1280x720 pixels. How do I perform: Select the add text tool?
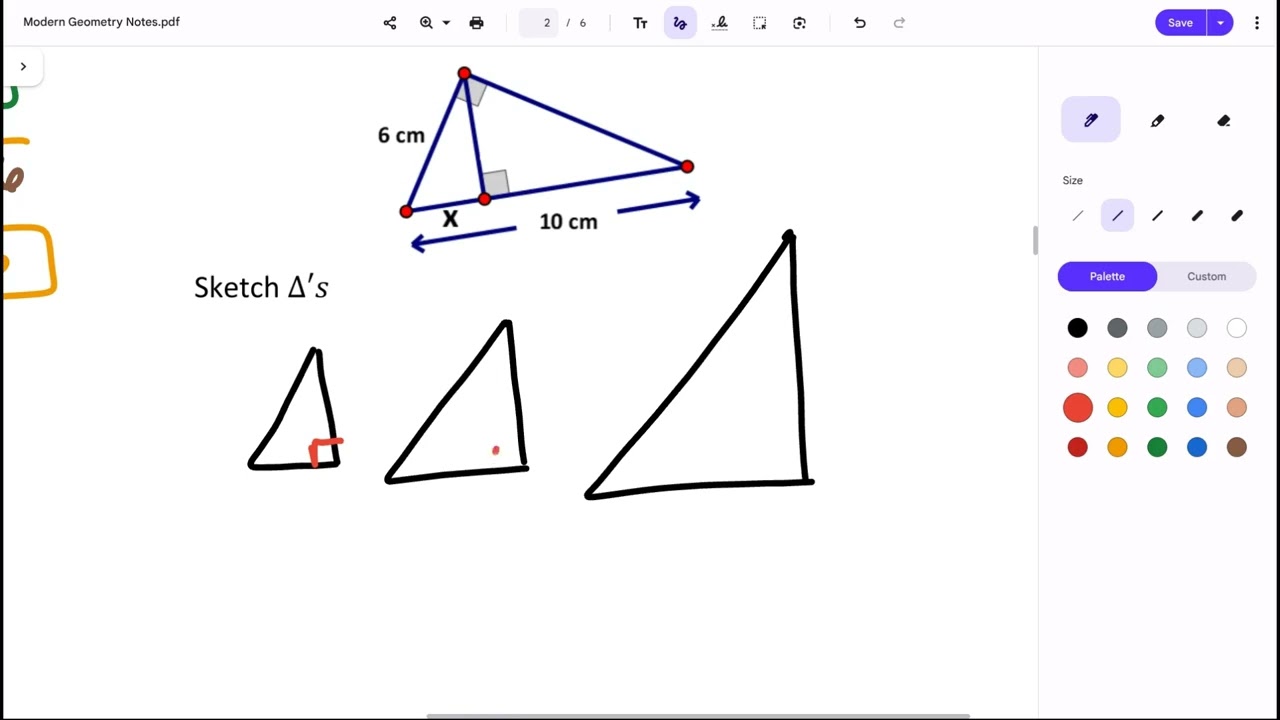click(x=640, y=23)
